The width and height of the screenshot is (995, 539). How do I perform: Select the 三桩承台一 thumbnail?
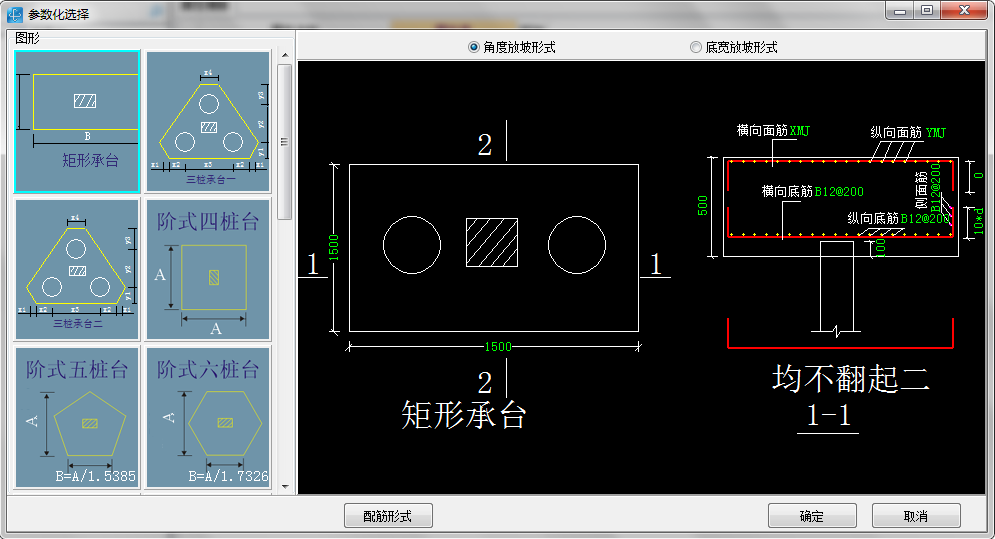[x=208, y=121]
